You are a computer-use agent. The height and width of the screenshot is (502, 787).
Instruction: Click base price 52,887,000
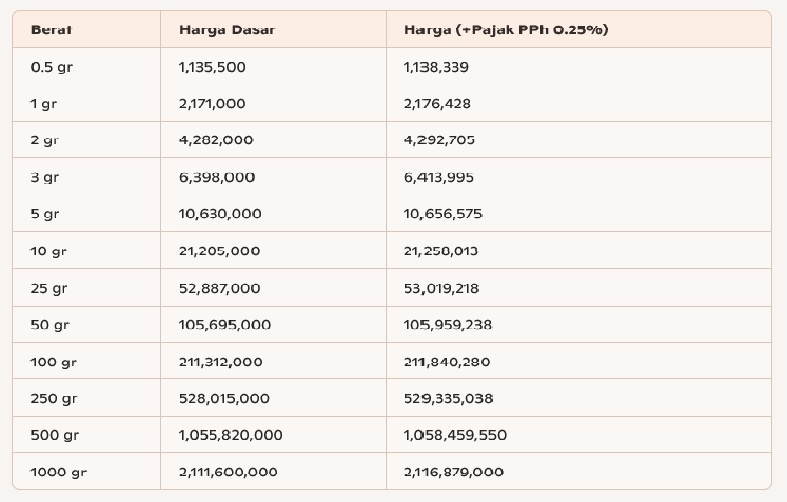[x=219, y=289]
